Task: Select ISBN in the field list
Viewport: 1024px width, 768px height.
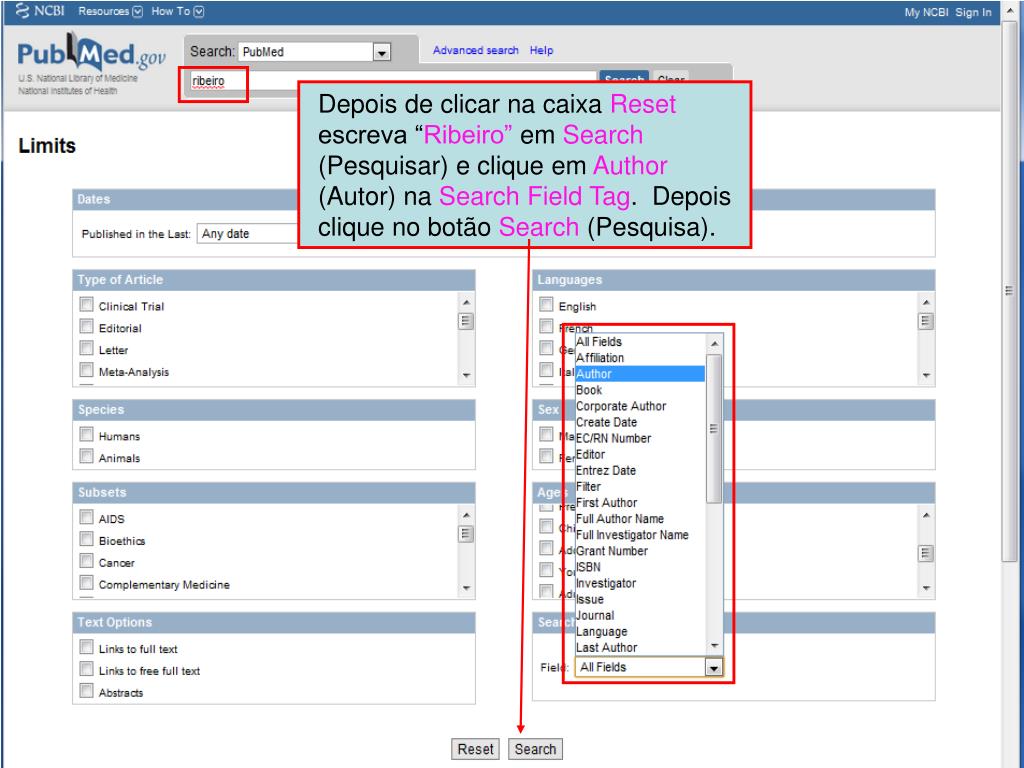Action: coord(639,568)
